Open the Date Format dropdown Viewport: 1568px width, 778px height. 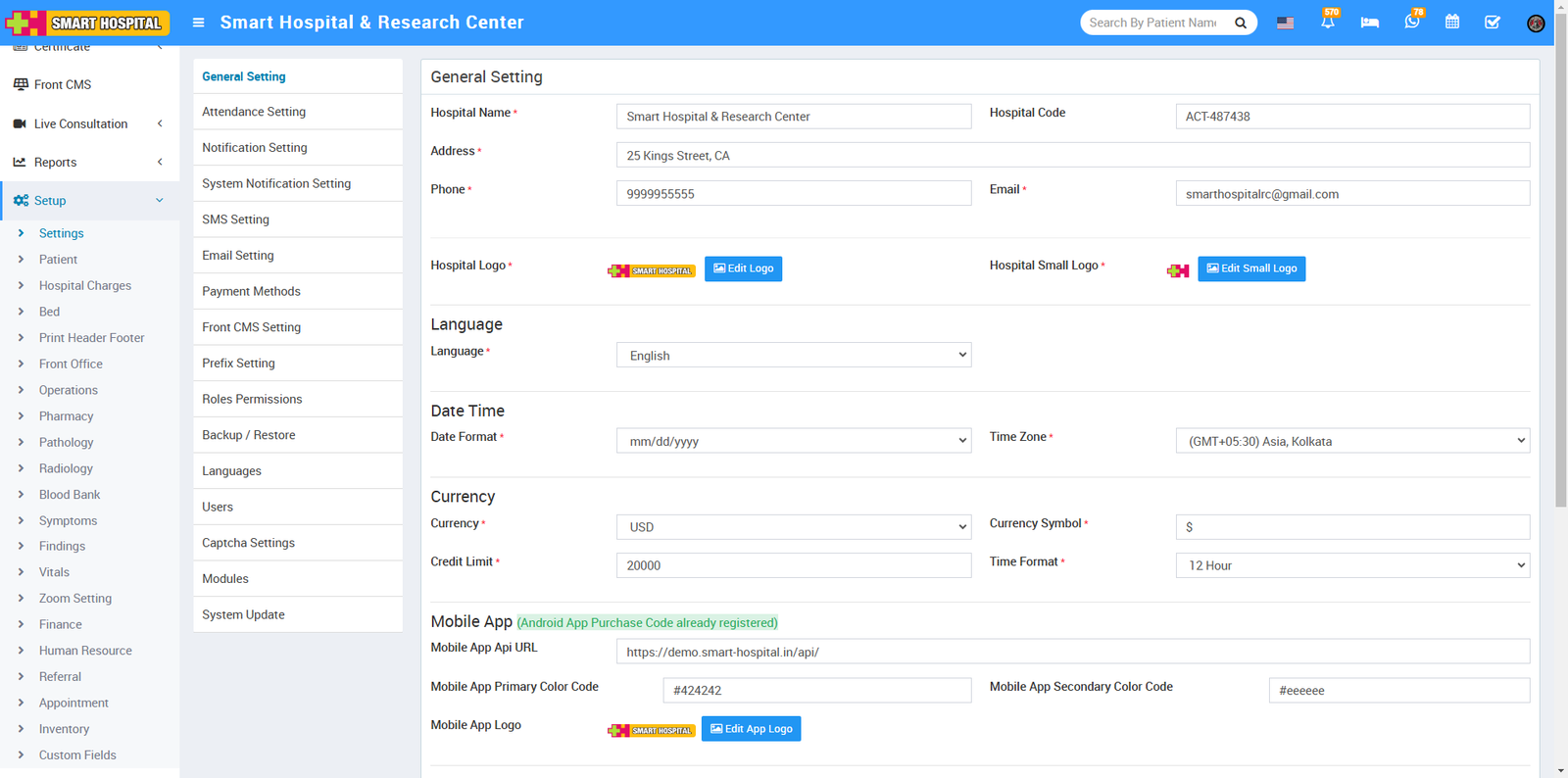pos(793,441)
